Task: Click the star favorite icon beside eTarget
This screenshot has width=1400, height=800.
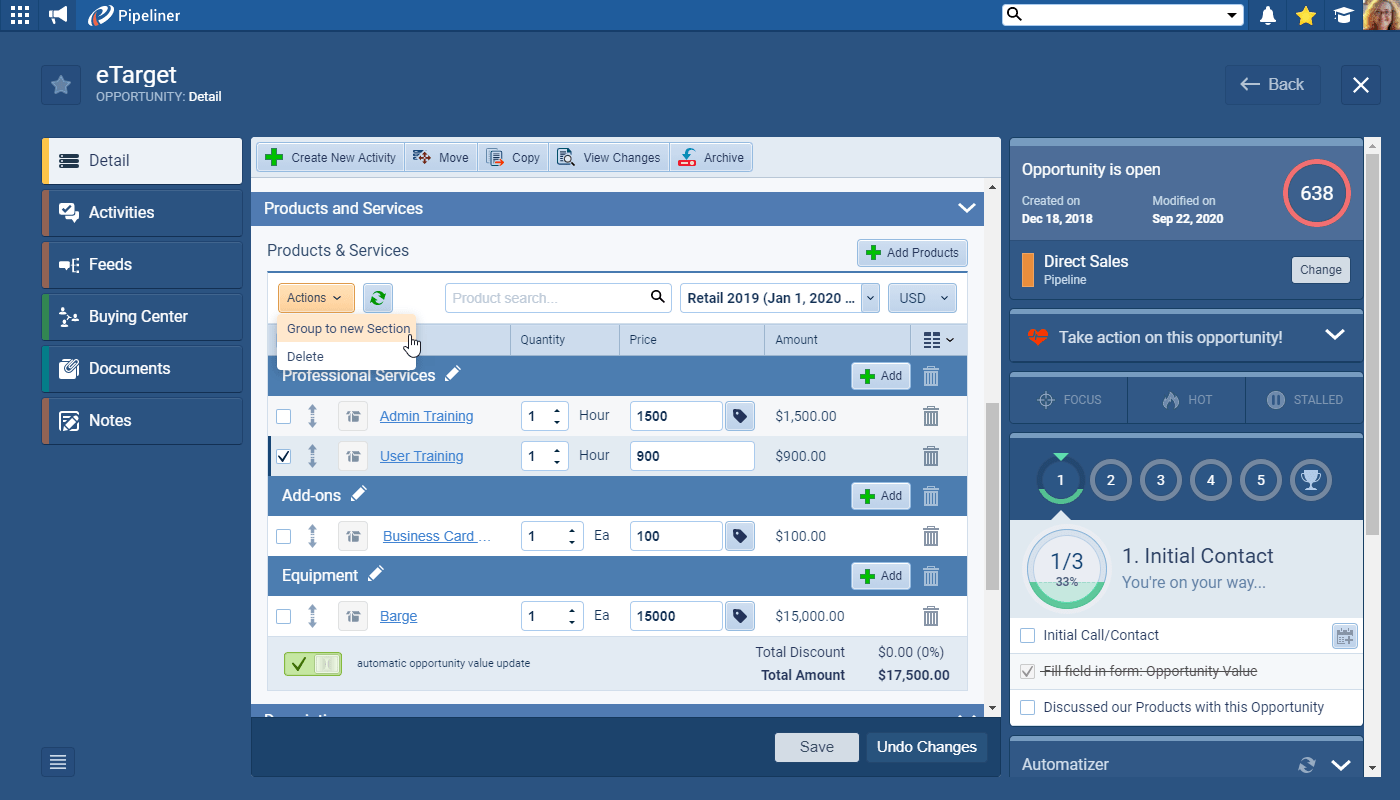Action: point(61,85)
